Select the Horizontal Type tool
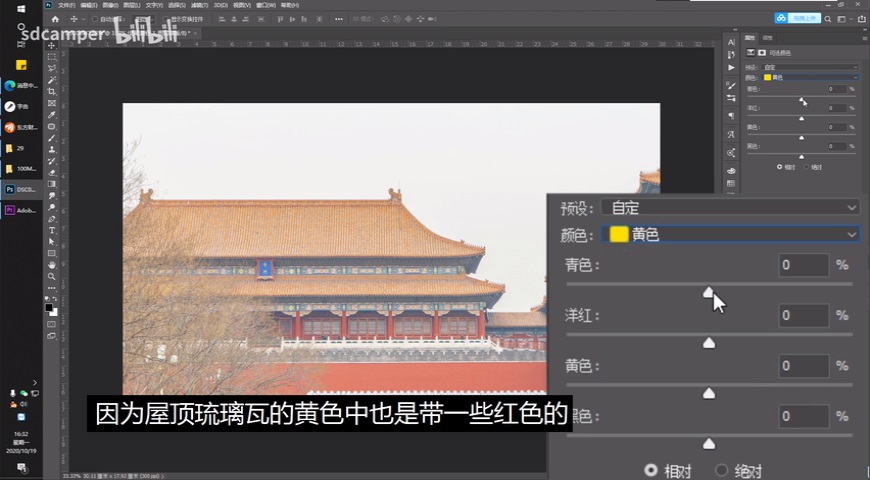The width and height of the screenshot is (870, 480). click(52, 230)
